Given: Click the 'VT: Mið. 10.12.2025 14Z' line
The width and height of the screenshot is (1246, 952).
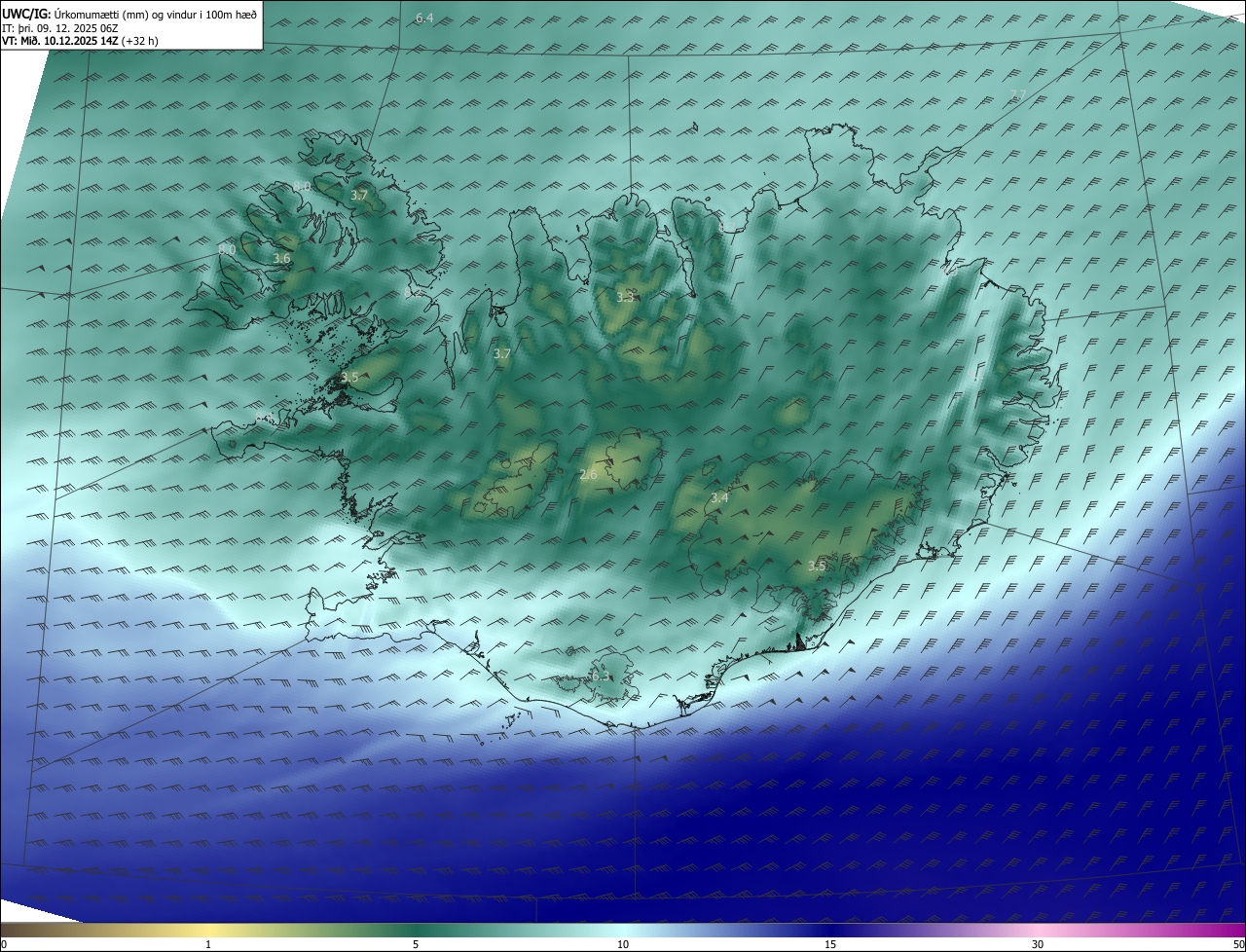Looking at the screenshot, I should (59, 42).
